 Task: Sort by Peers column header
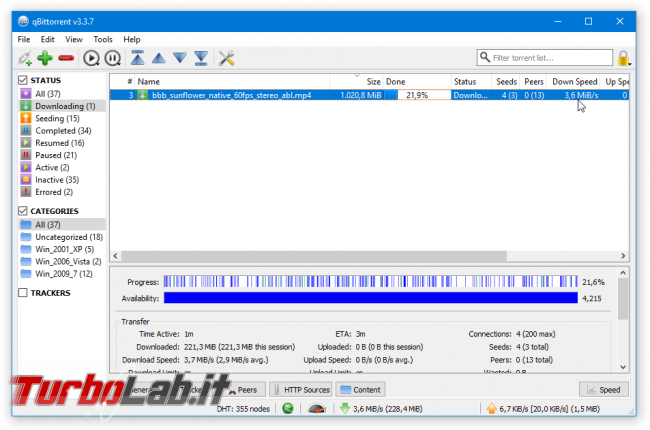point(534,82)
